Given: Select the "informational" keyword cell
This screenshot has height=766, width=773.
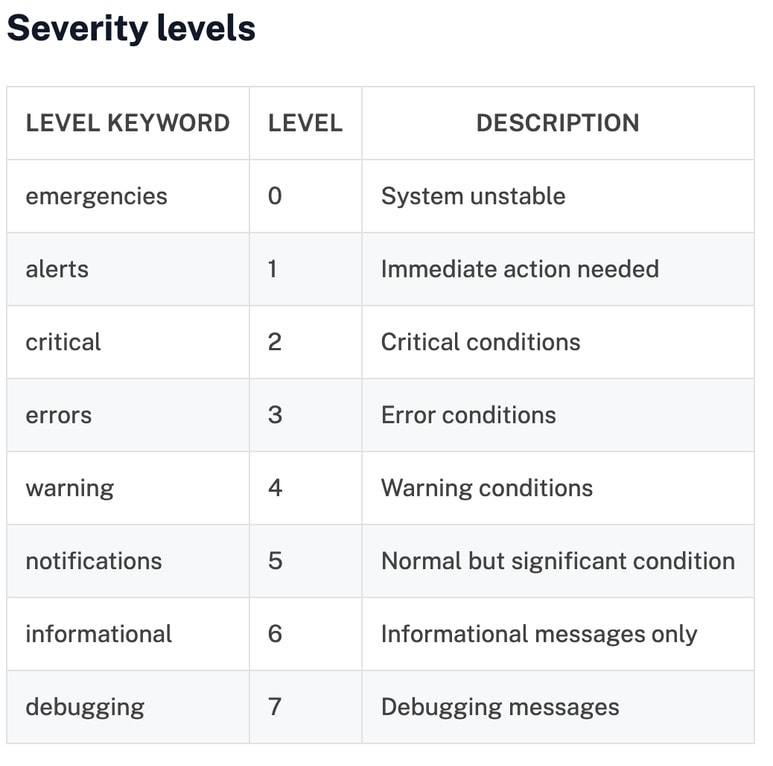Looking at the screenshot, I should (x=99, y=634).
